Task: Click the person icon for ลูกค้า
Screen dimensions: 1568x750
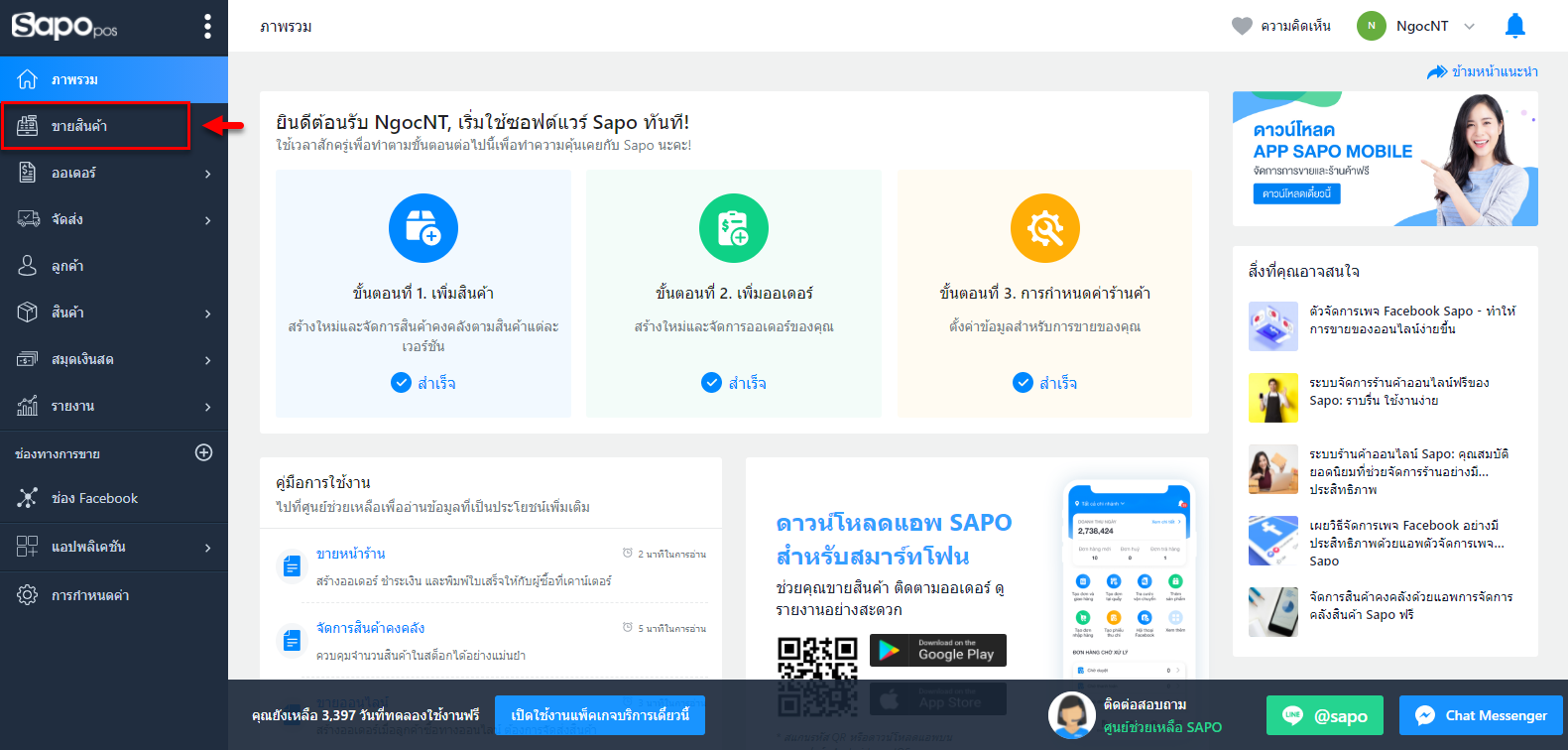Action: tap(28, 266)
